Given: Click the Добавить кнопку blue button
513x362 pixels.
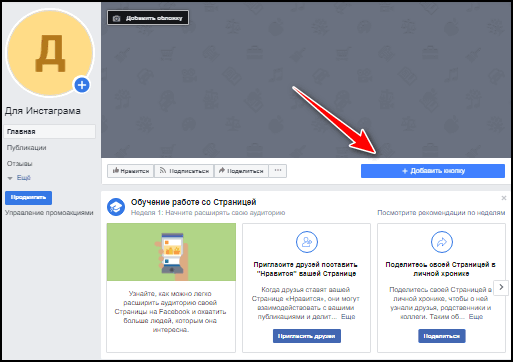Looking at the screenshot, I should coord(433,171).
